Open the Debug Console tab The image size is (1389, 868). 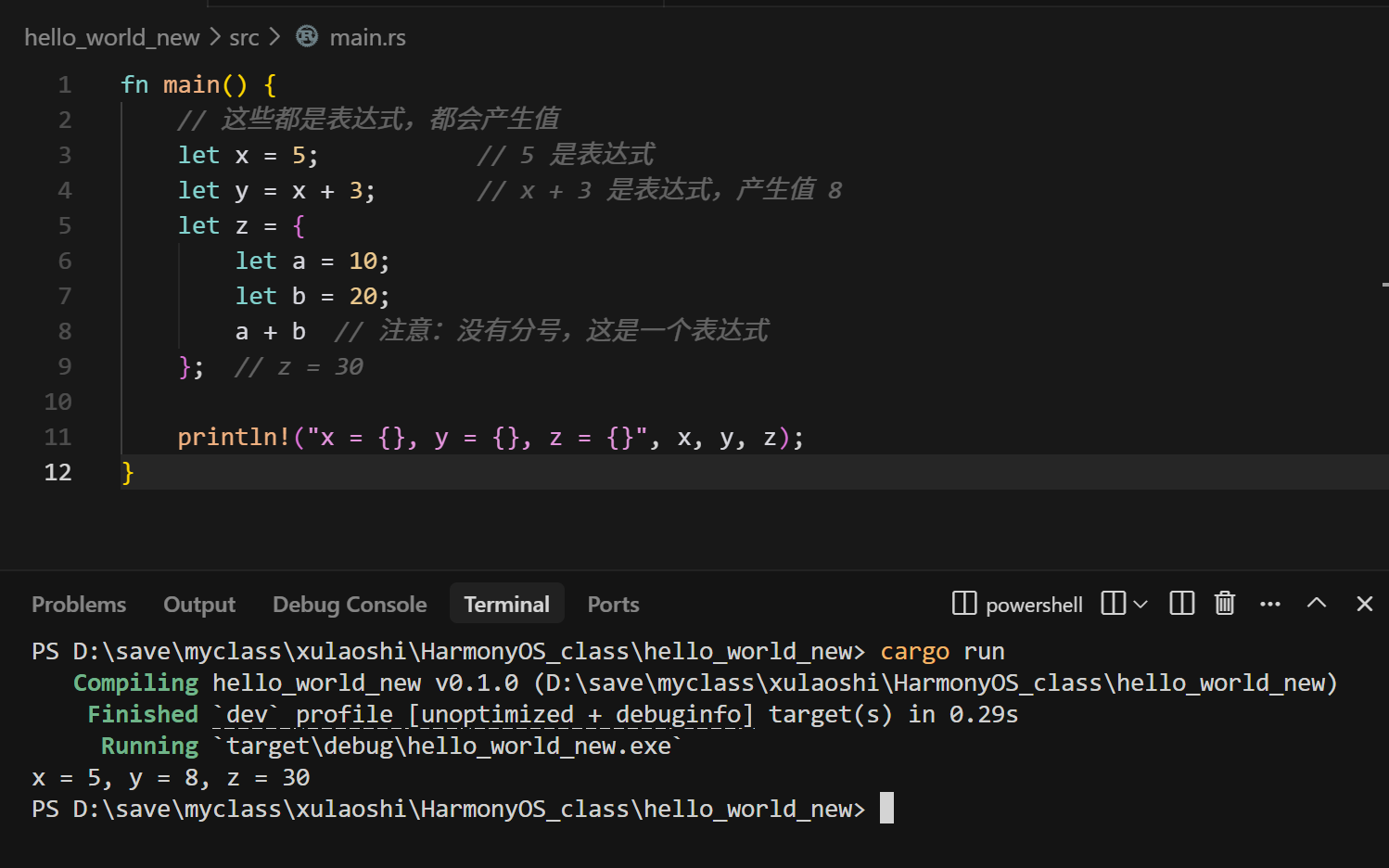coord(350,605)
